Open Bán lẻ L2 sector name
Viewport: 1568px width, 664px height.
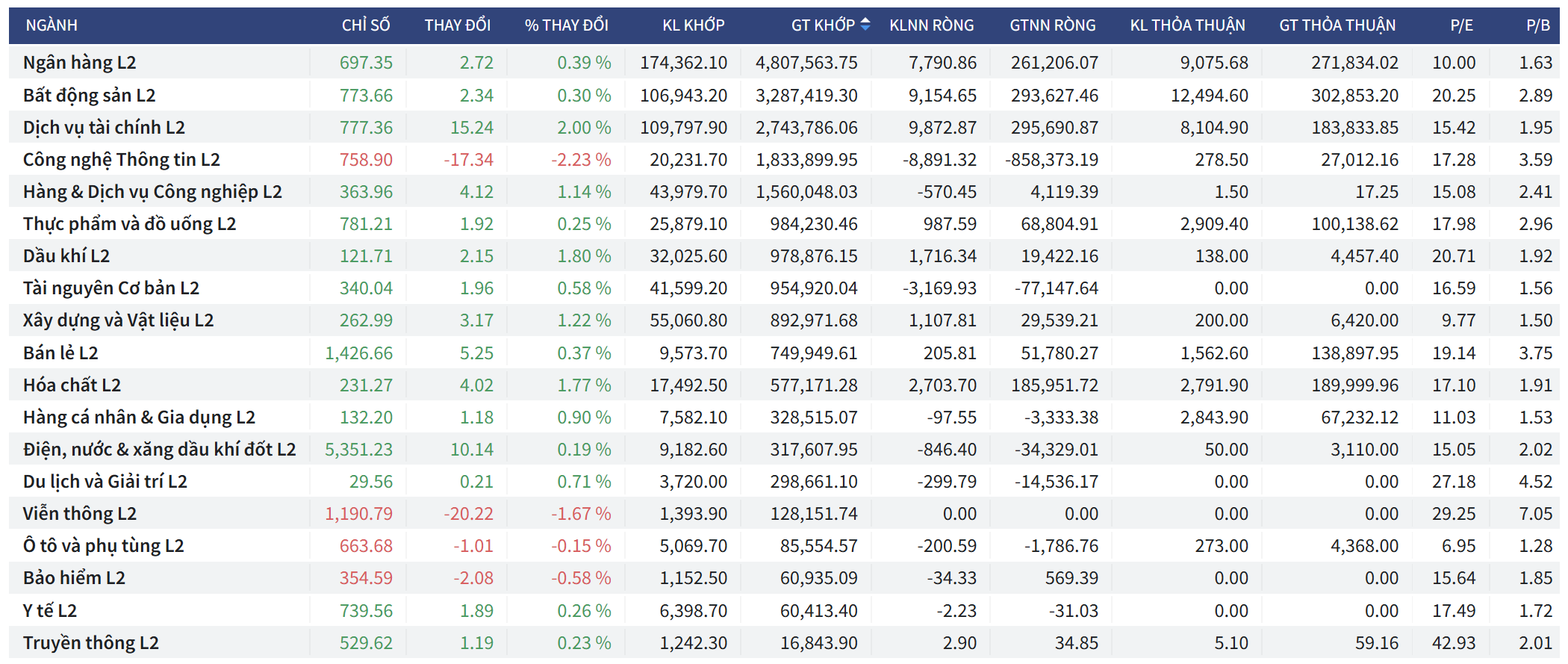60,353
